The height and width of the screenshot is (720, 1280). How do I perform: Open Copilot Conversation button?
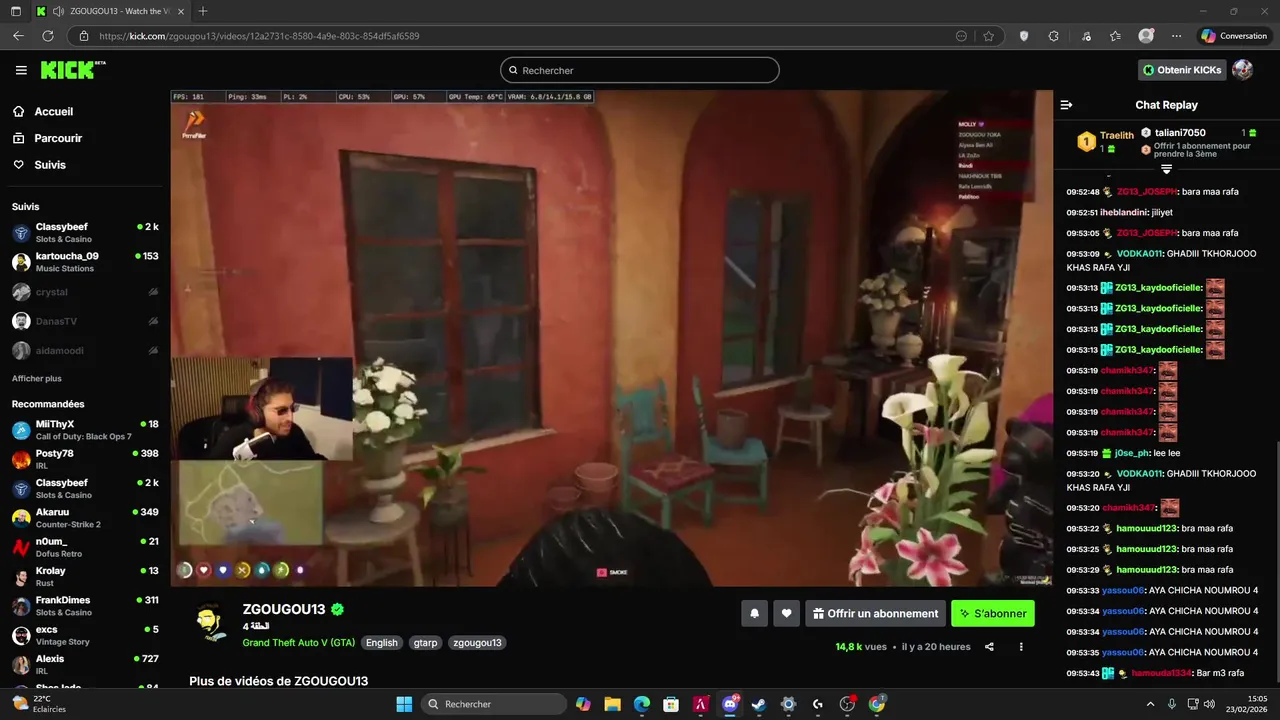point(1235,36)
